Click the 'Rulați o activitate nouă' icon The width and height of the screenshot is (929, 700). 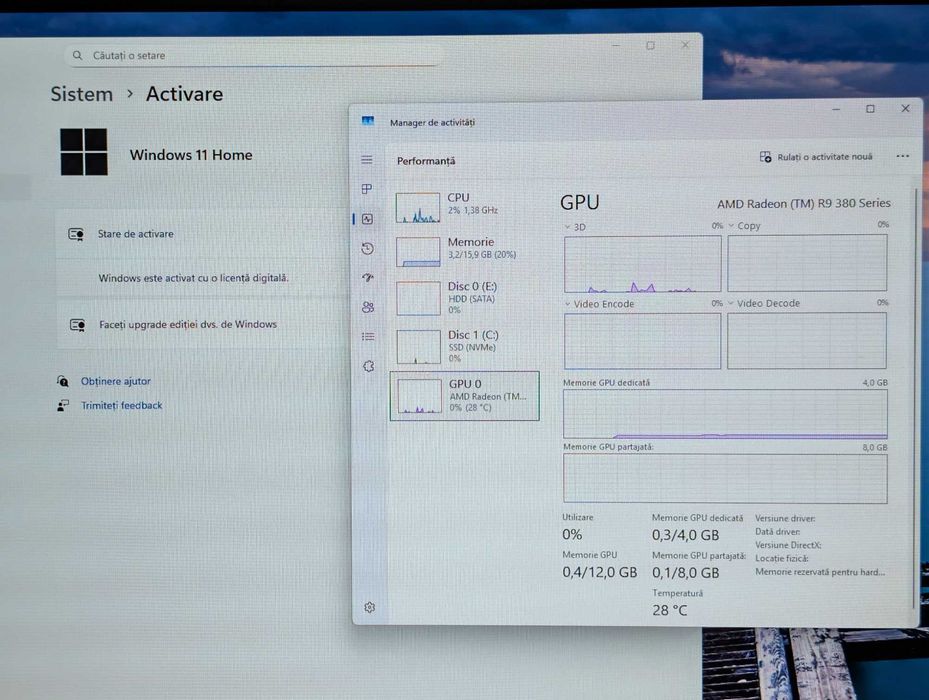pyautogui.click(x=765, y=156)
